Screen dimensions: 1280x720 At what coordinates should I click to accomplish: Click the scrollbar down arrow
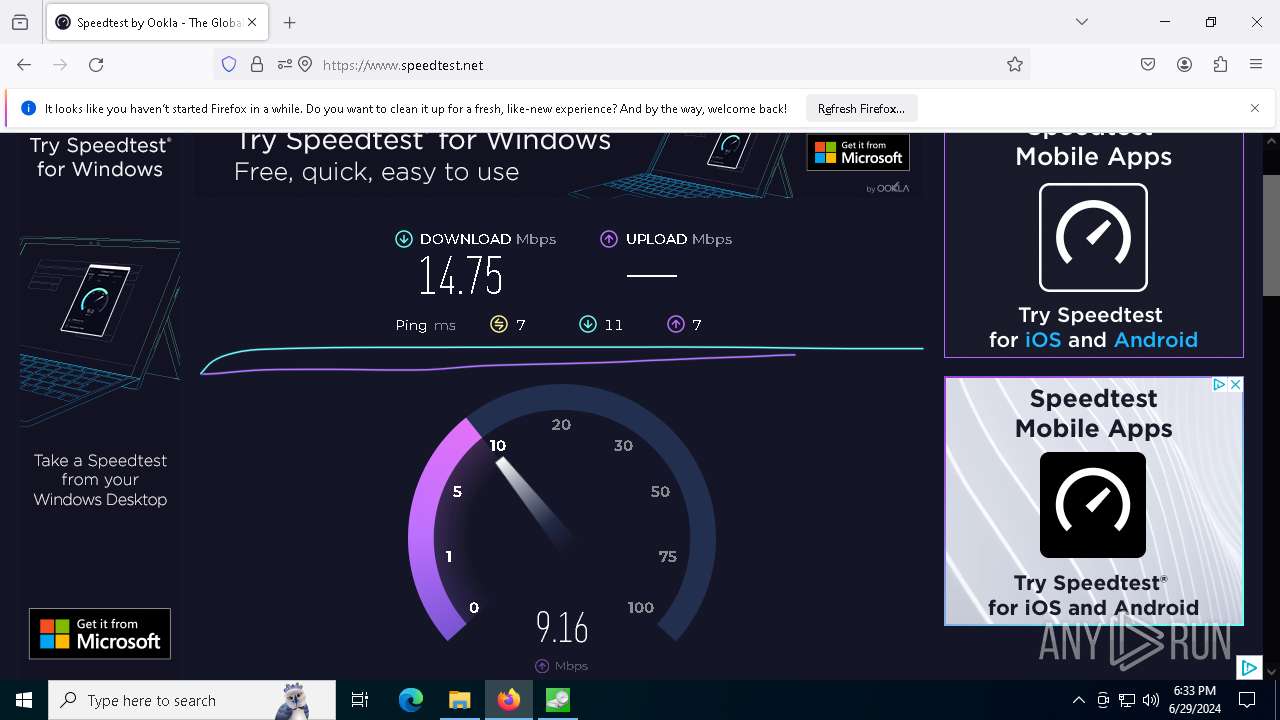tap(1271, 671)
